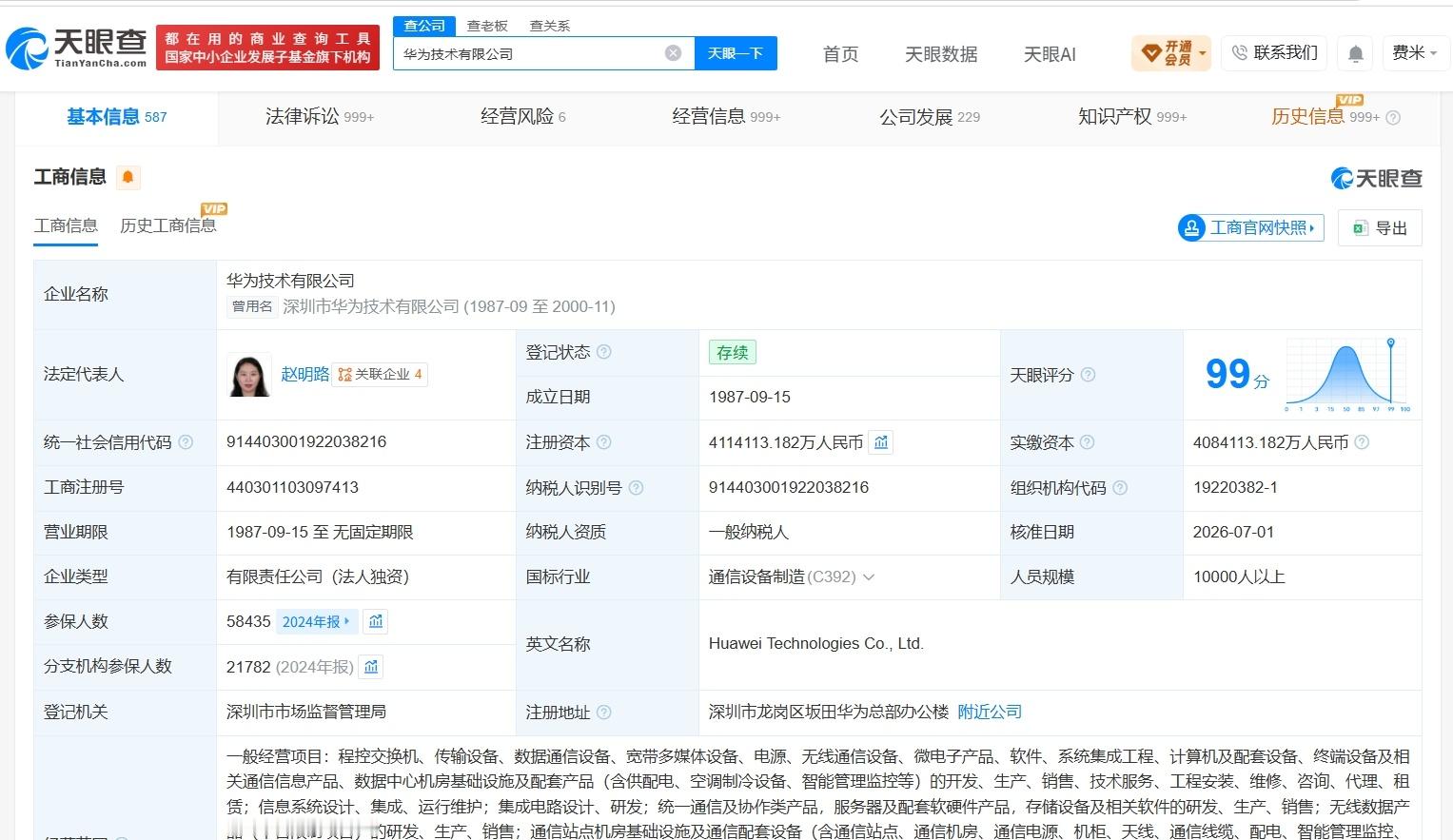
Task: Open chart icon next to 分支机构参保人数
Action: tap(371, 667)
